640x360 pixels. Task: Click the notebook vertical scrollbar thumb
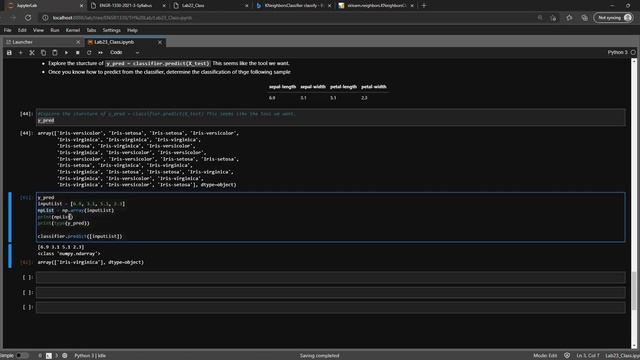pyautogui.click(x=634, y=290)
